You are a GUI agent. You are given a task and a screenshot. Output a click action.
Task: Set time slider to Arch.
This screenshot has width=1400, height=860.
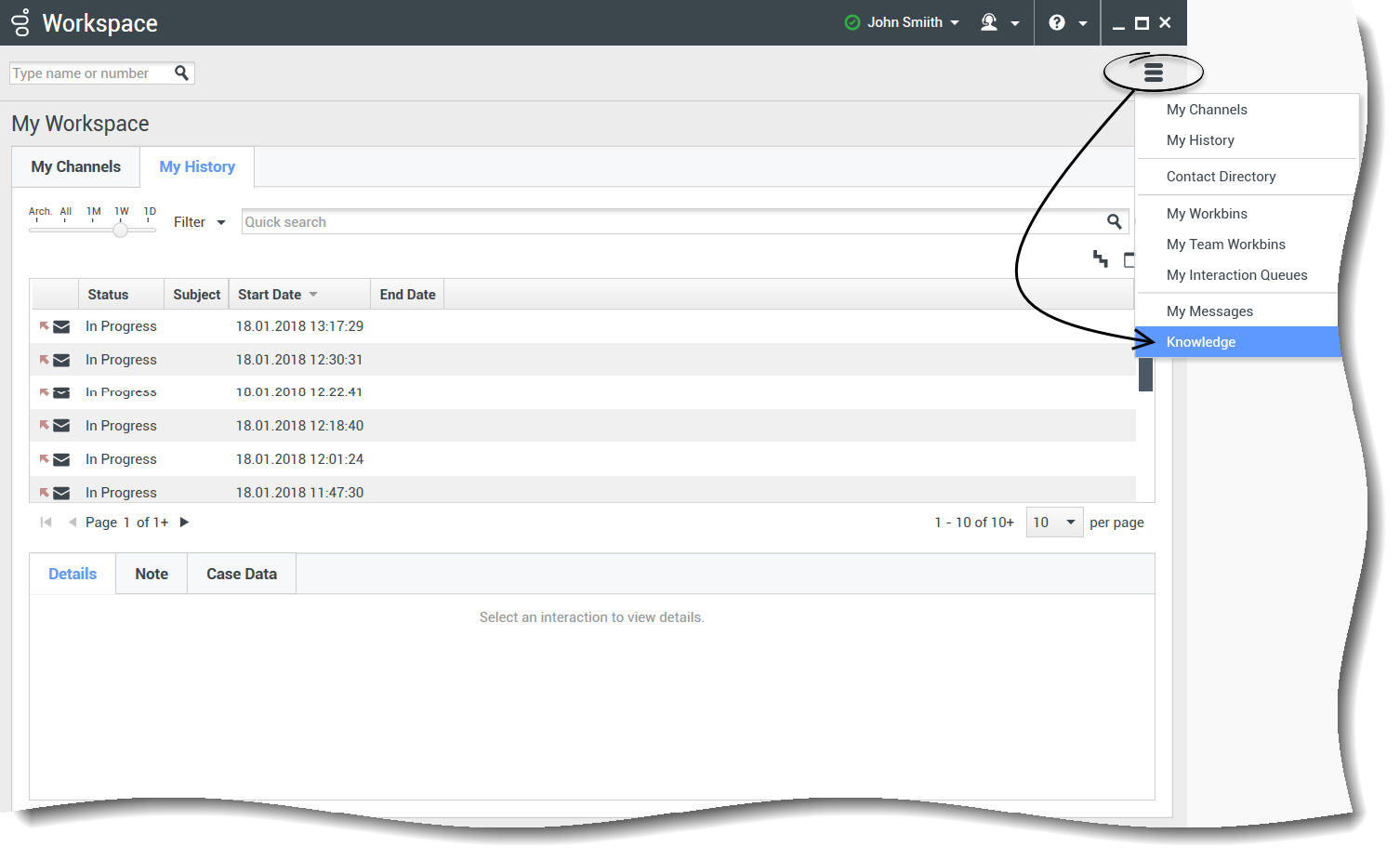39,212
